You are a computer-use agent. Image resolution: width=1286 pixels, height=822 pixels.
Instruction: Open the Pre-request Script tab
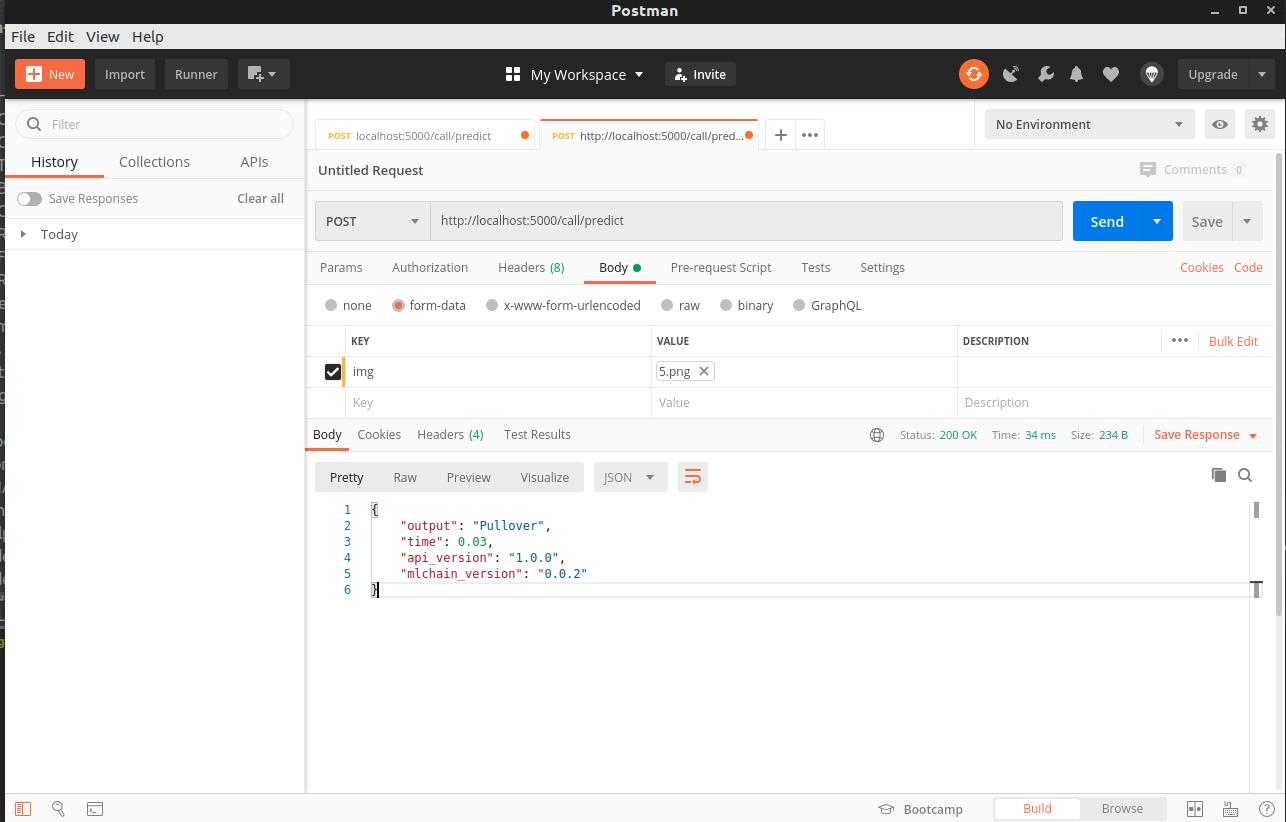point(720,267)
